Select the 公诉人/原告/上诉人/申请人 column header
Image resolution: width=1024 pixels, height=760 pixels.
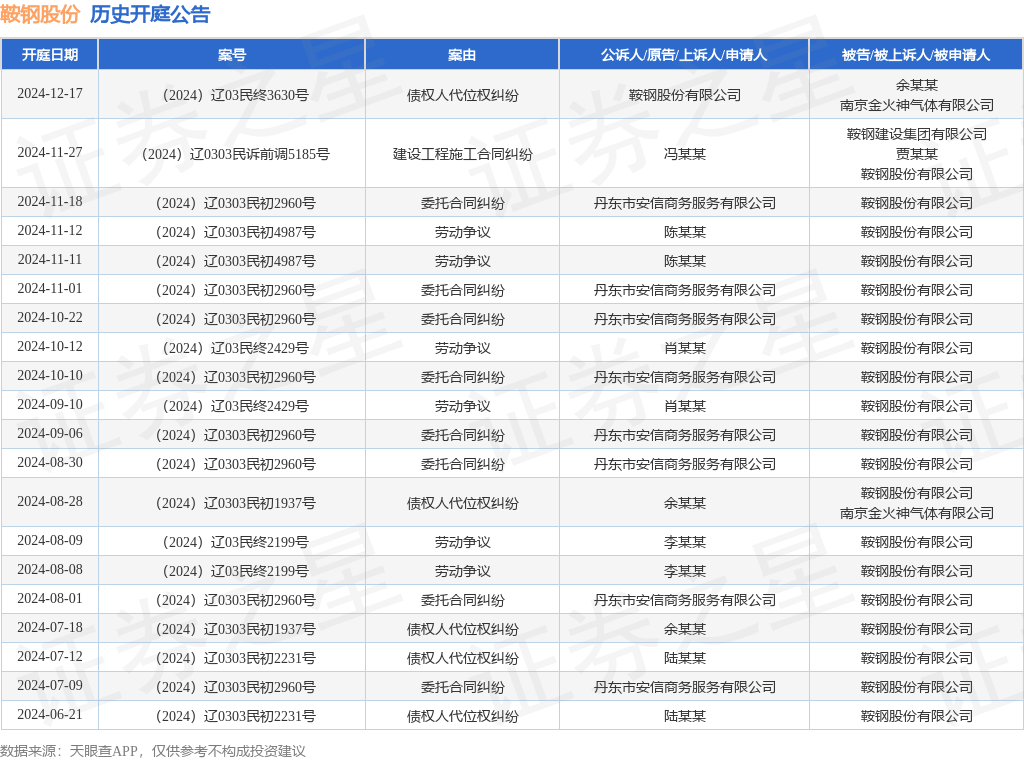click(684, 55)
